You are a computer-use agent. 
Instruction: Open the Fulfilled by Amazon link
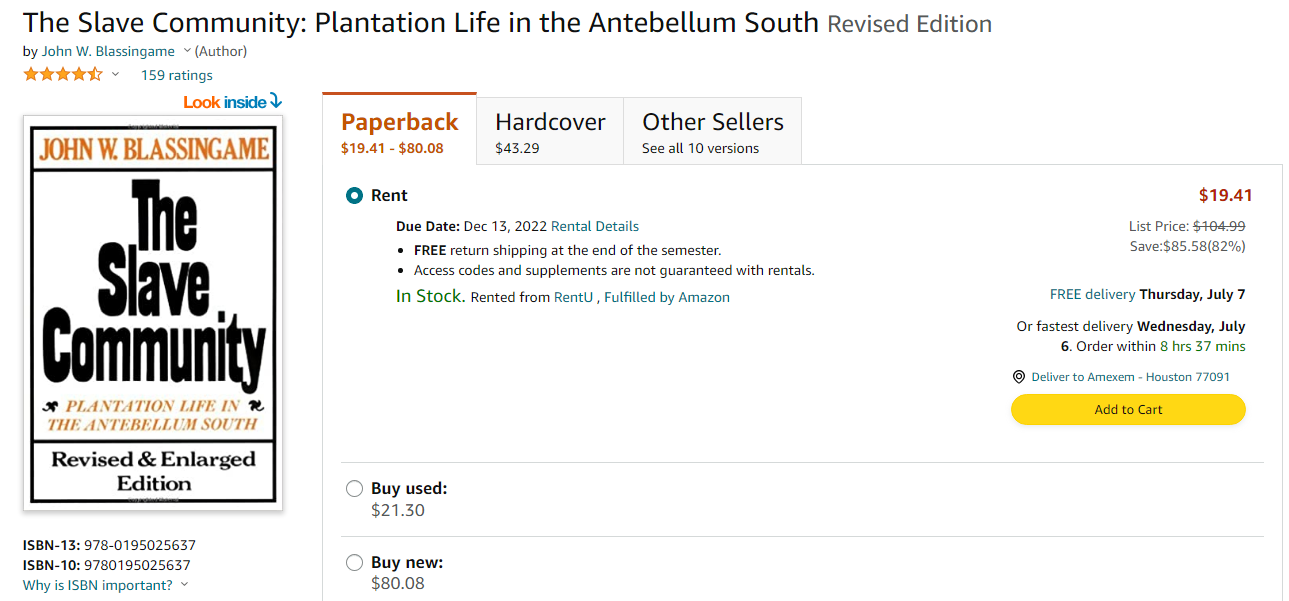[x=667, y=297]
